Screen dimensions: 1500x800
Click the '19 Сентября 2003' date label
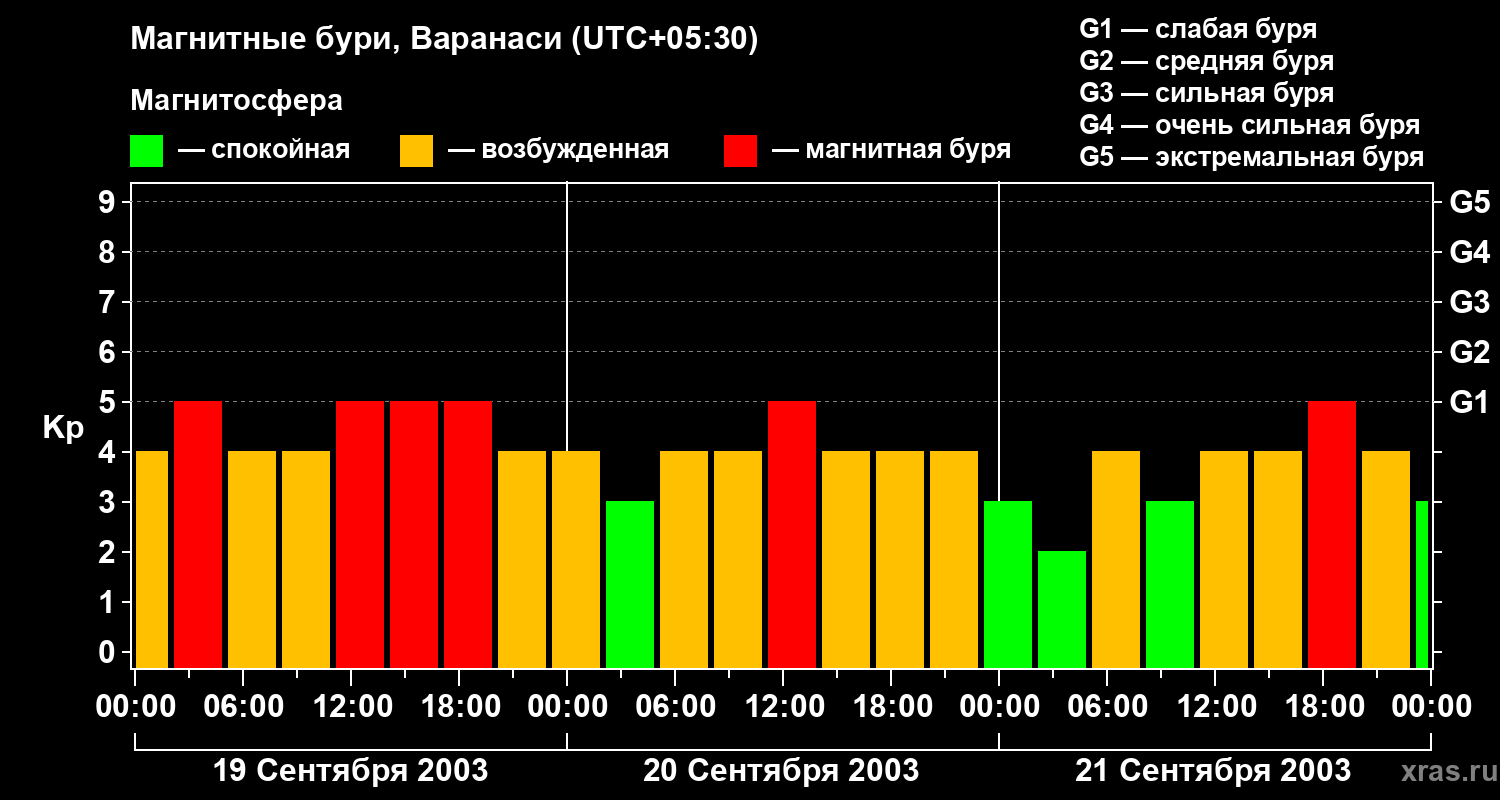pyautogui.click(x=350, y=770)
